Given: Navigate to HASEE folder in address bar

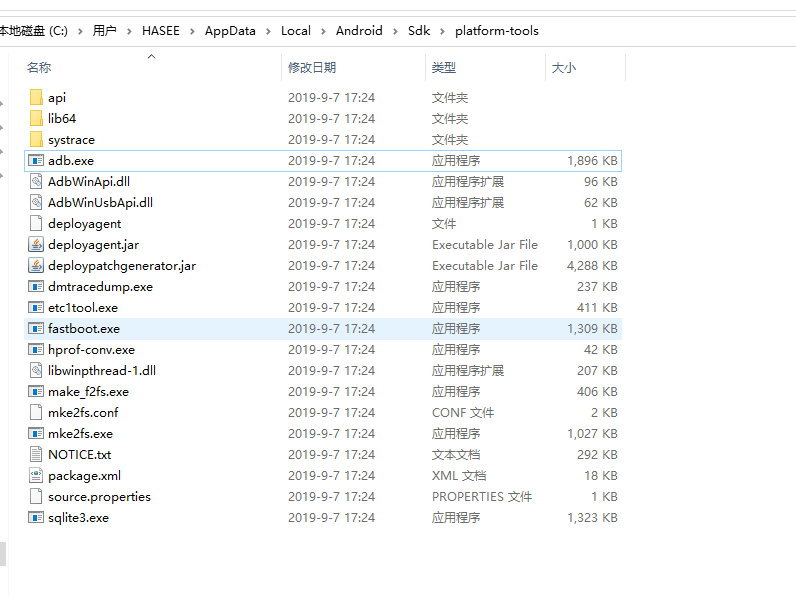Looking at the screenshot, I should (x=161, y=31).
